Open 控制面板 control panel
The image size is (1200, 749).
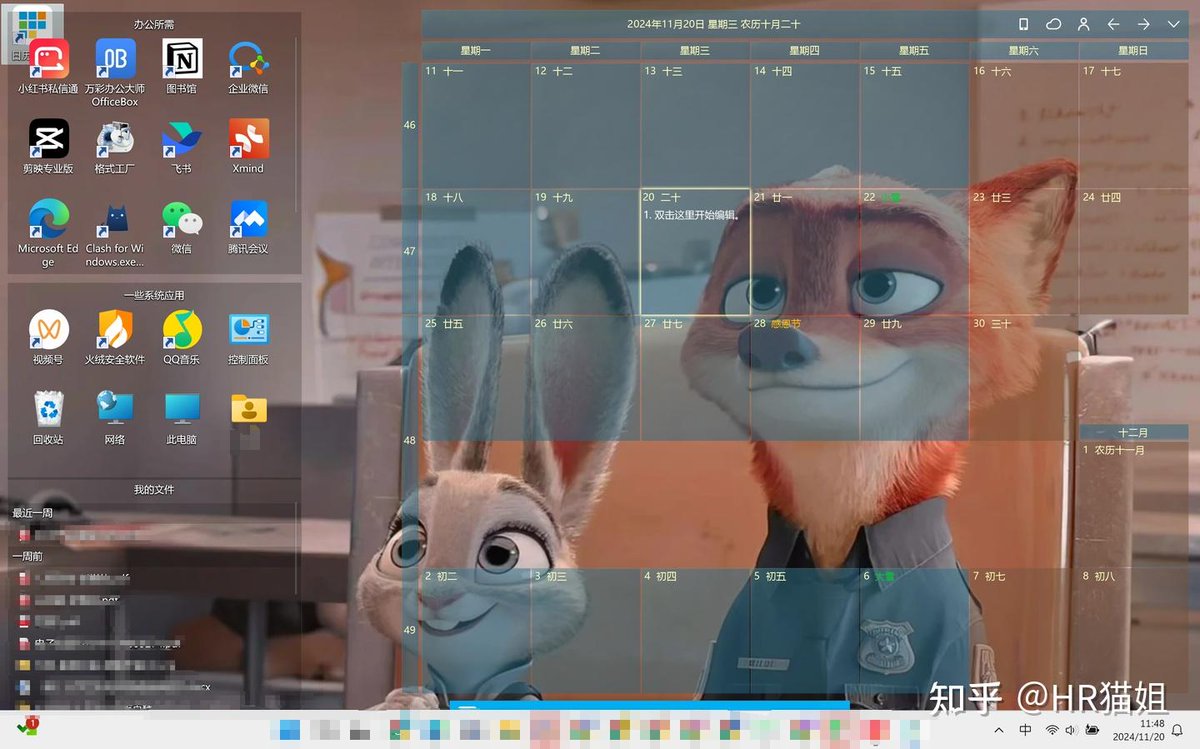click(248, 338)
